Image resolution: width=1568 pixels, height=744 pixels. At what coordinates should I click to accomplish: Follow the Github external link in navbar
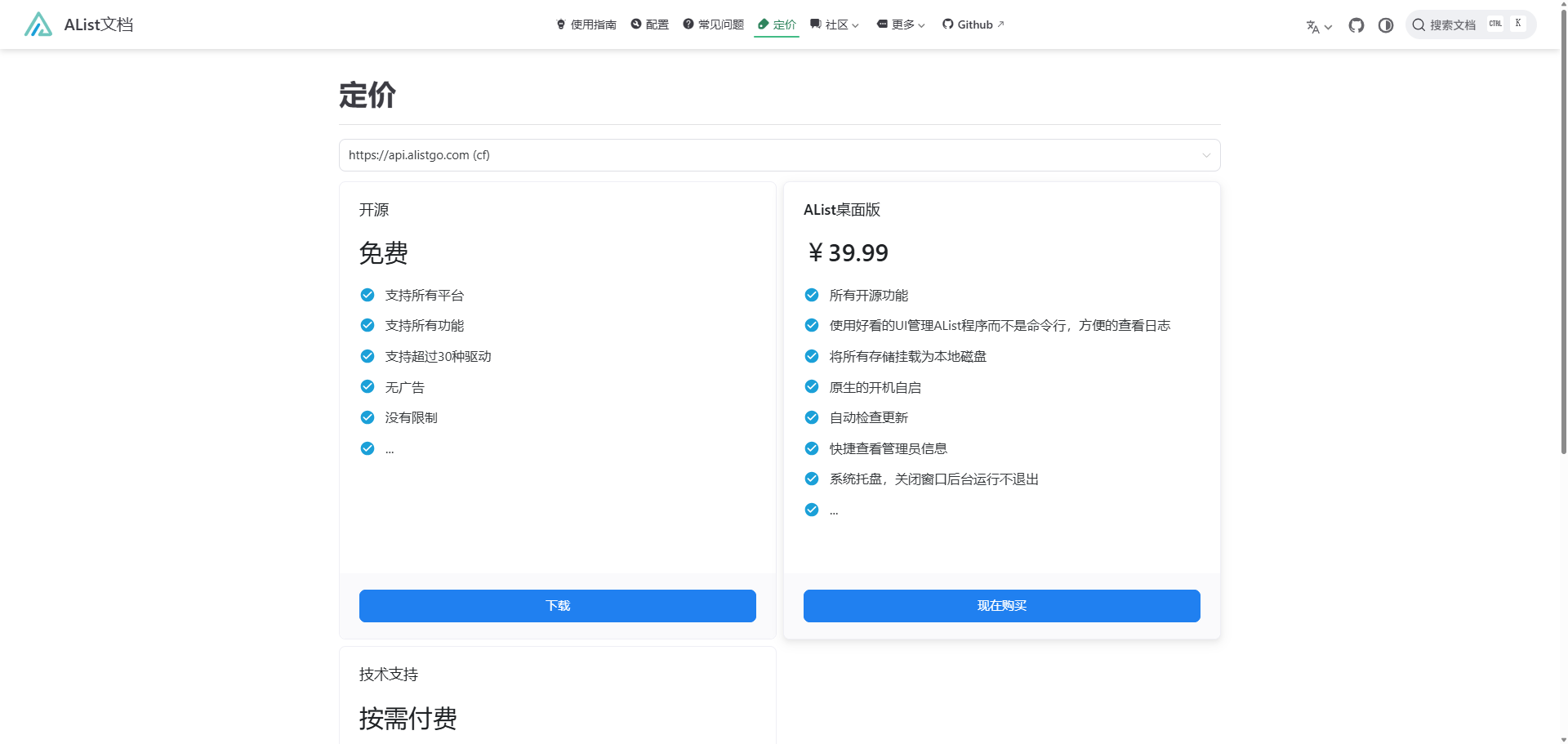[x=973, y=25]
